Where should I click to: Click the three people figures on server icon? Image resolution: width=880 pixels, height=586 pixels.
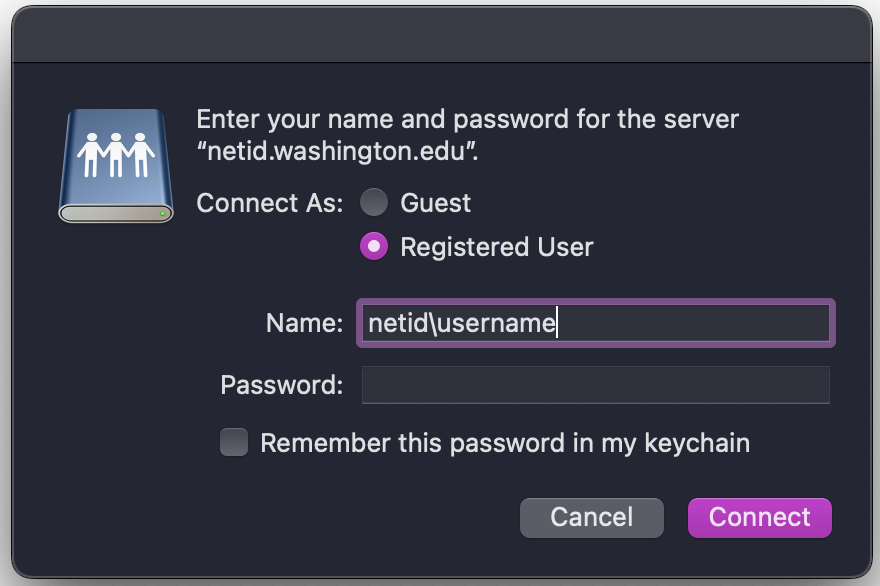click(x=116, y=155)
